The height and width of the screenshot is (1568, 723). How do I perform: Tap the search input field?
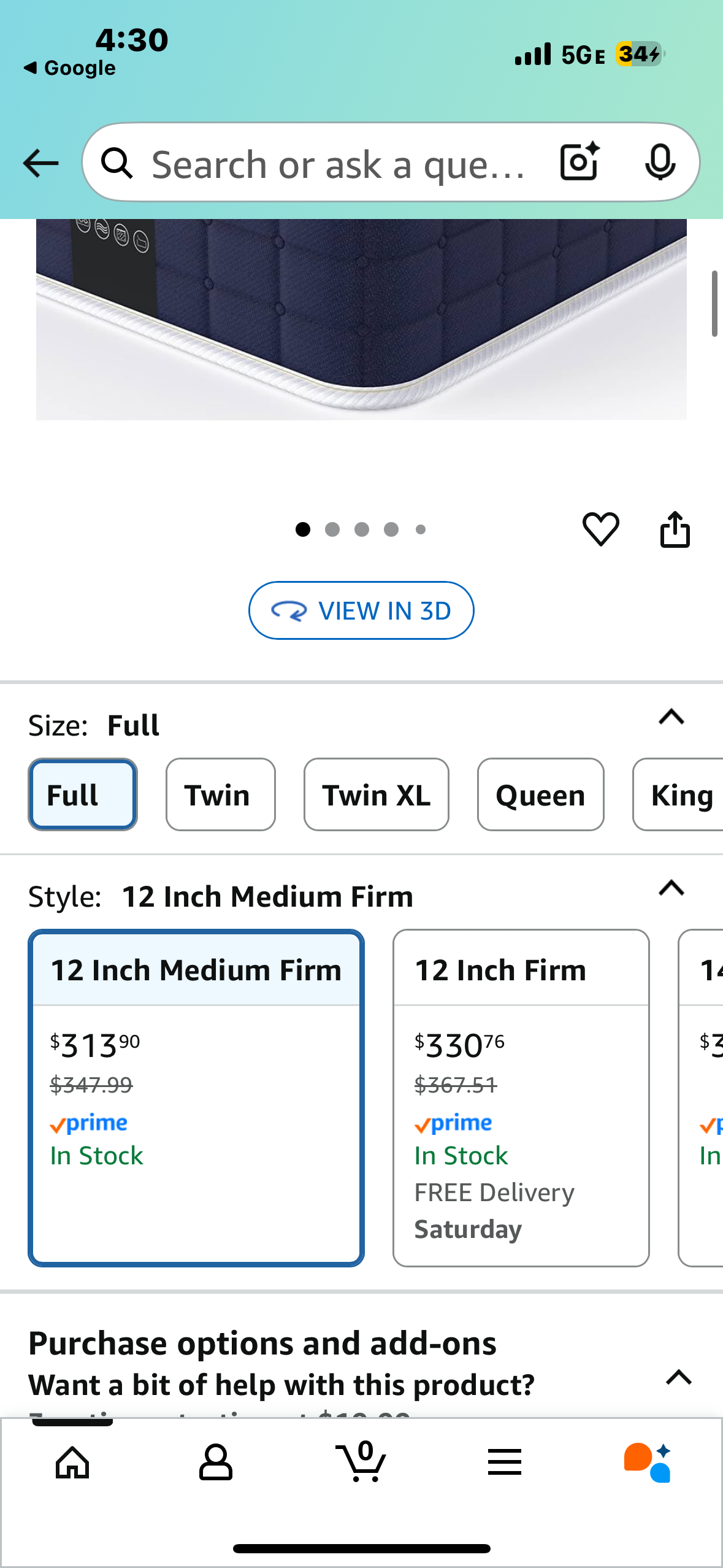pyautogui.click(x=337, y=164)
